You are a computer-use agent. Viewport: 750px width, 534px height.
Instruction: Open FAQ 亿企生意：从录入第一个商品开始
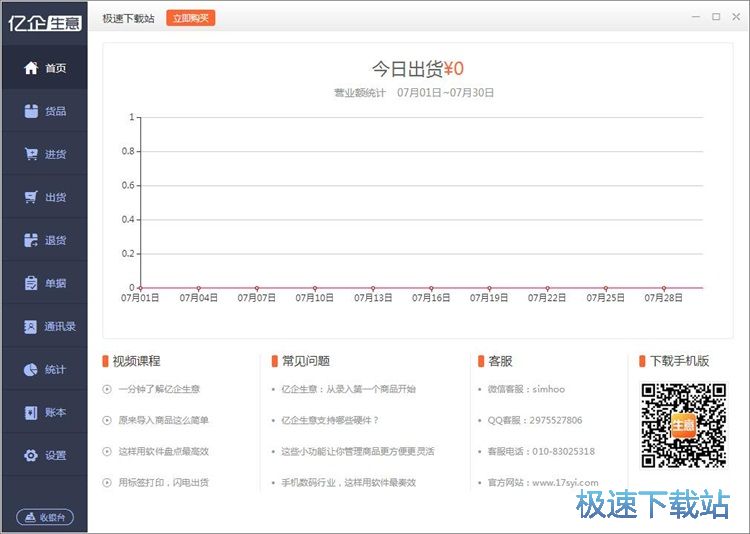348,389
